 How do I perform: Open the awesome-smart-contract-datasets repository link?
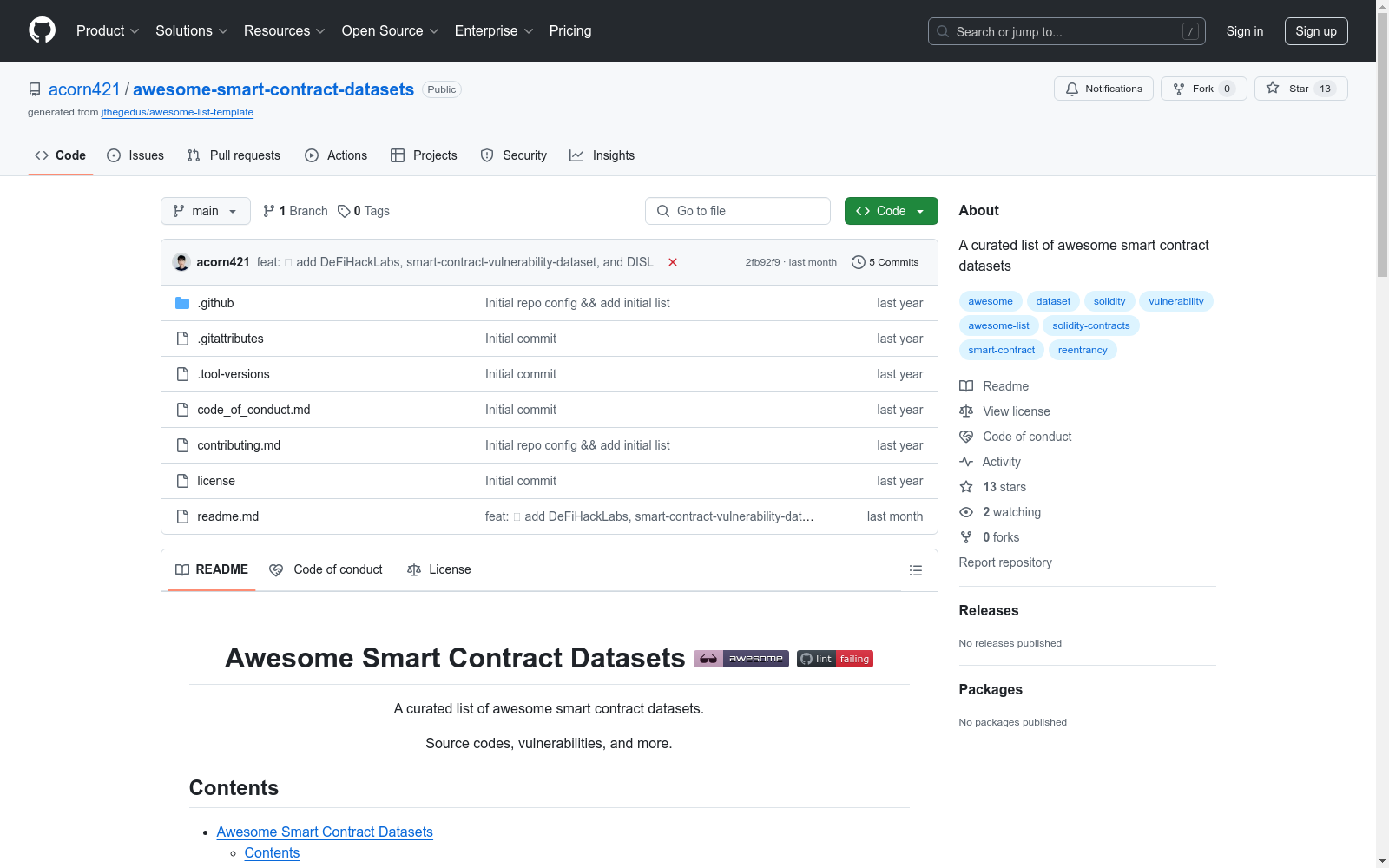(x=273, y=89)
